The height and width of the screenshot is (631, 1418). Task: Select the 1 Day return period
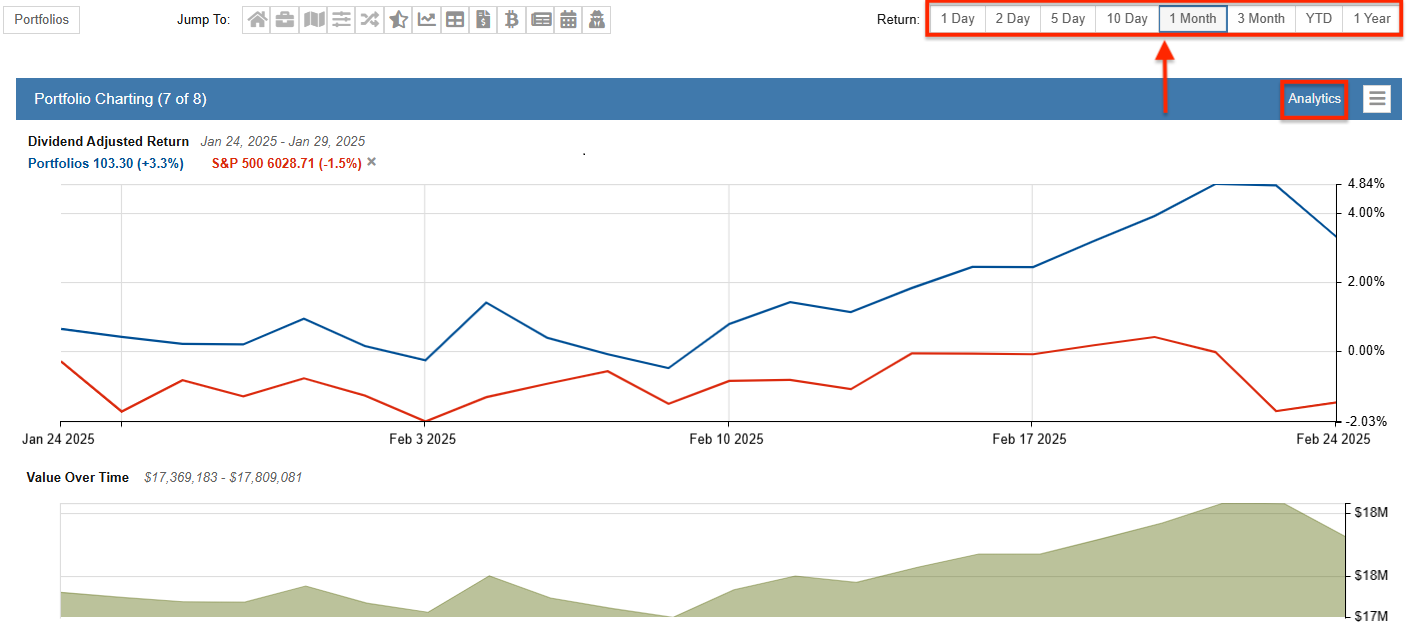point(957,19)
